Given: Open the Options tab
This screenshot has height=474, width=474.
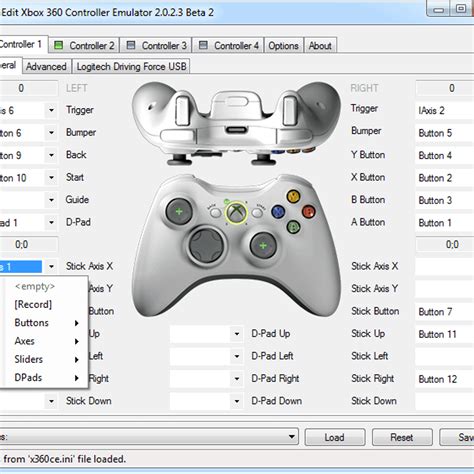Looking at the screenshot, I should pyautogui.click(x=283, y=45).
